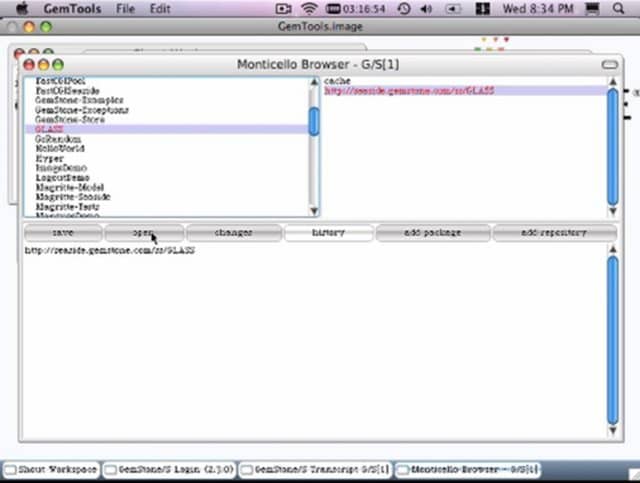Click the package list scroll up arrow
Viewport: 640px width, 483px height.
pyautogui.click(x=314, y=82)
